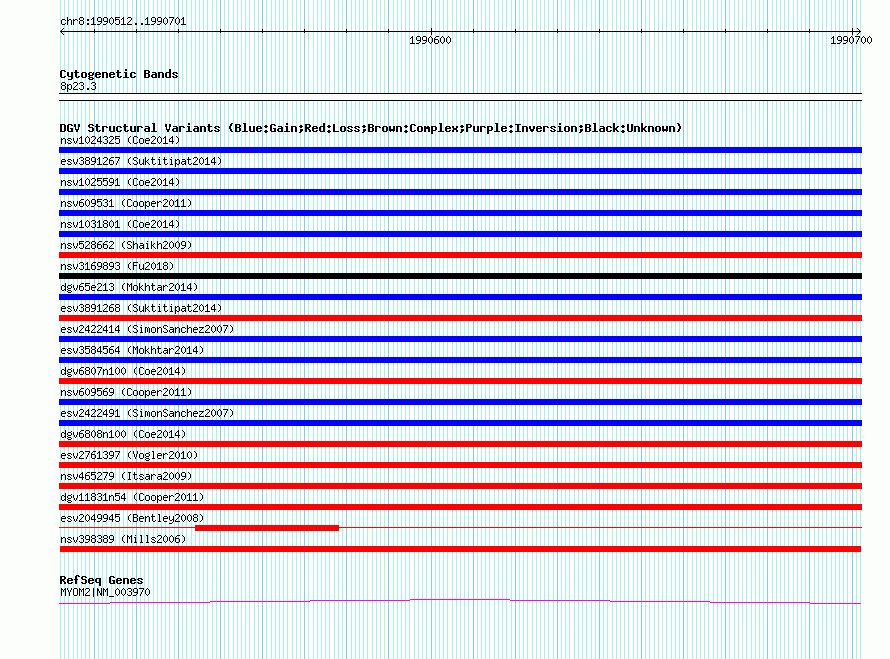Click the Cytogenetic Bands track heading
The image size is (890, 659).
coord(119,74)
